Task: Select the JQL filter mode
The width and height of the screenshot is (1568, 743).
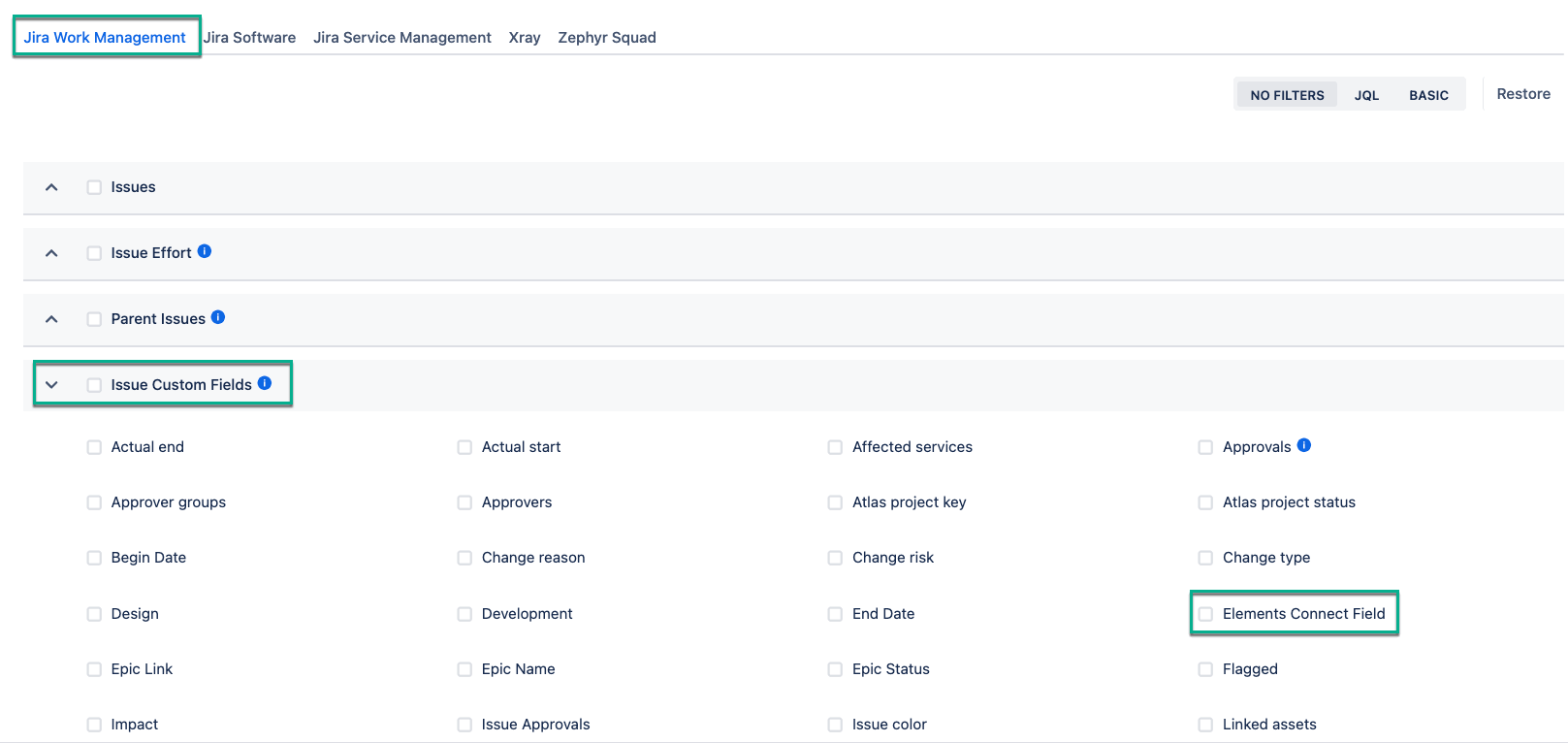Action: 1366,95
